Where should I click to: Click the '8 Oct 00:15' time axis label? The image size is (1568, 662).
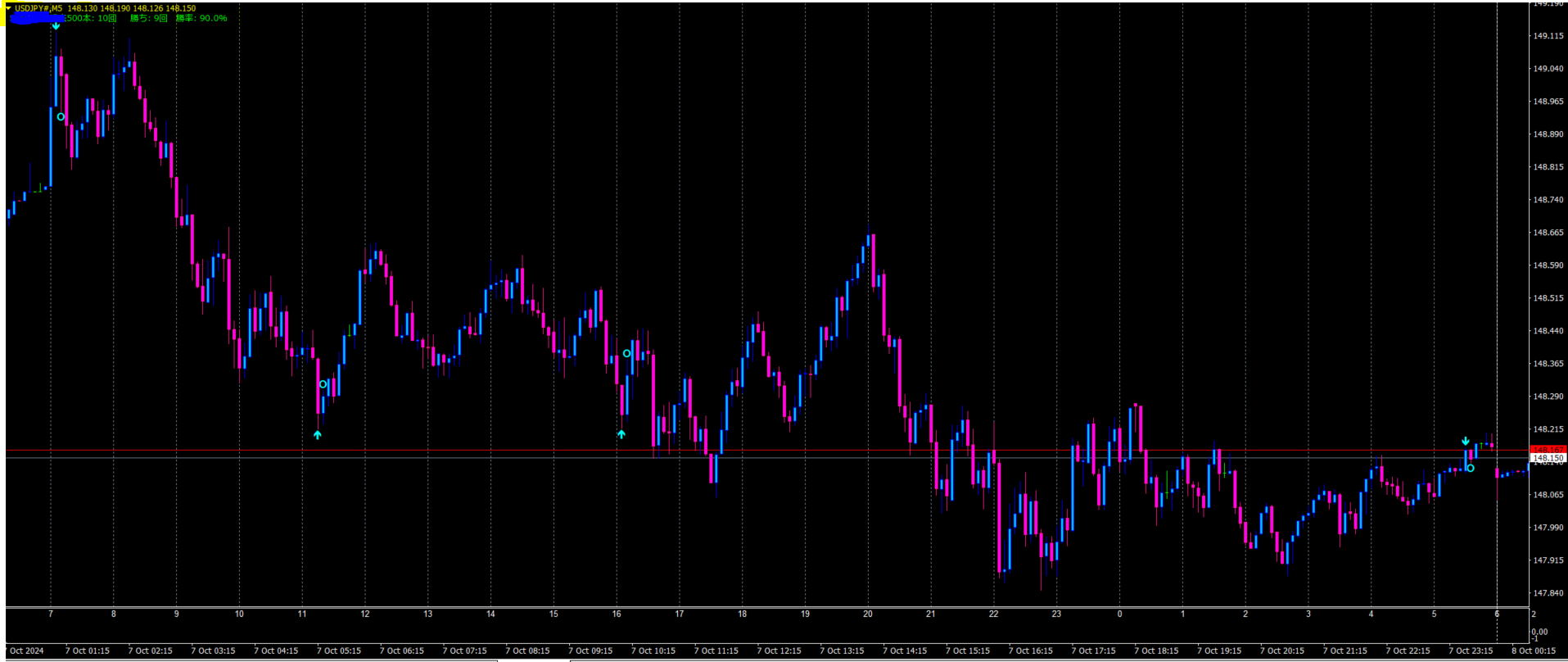(x=1534, y=651)
